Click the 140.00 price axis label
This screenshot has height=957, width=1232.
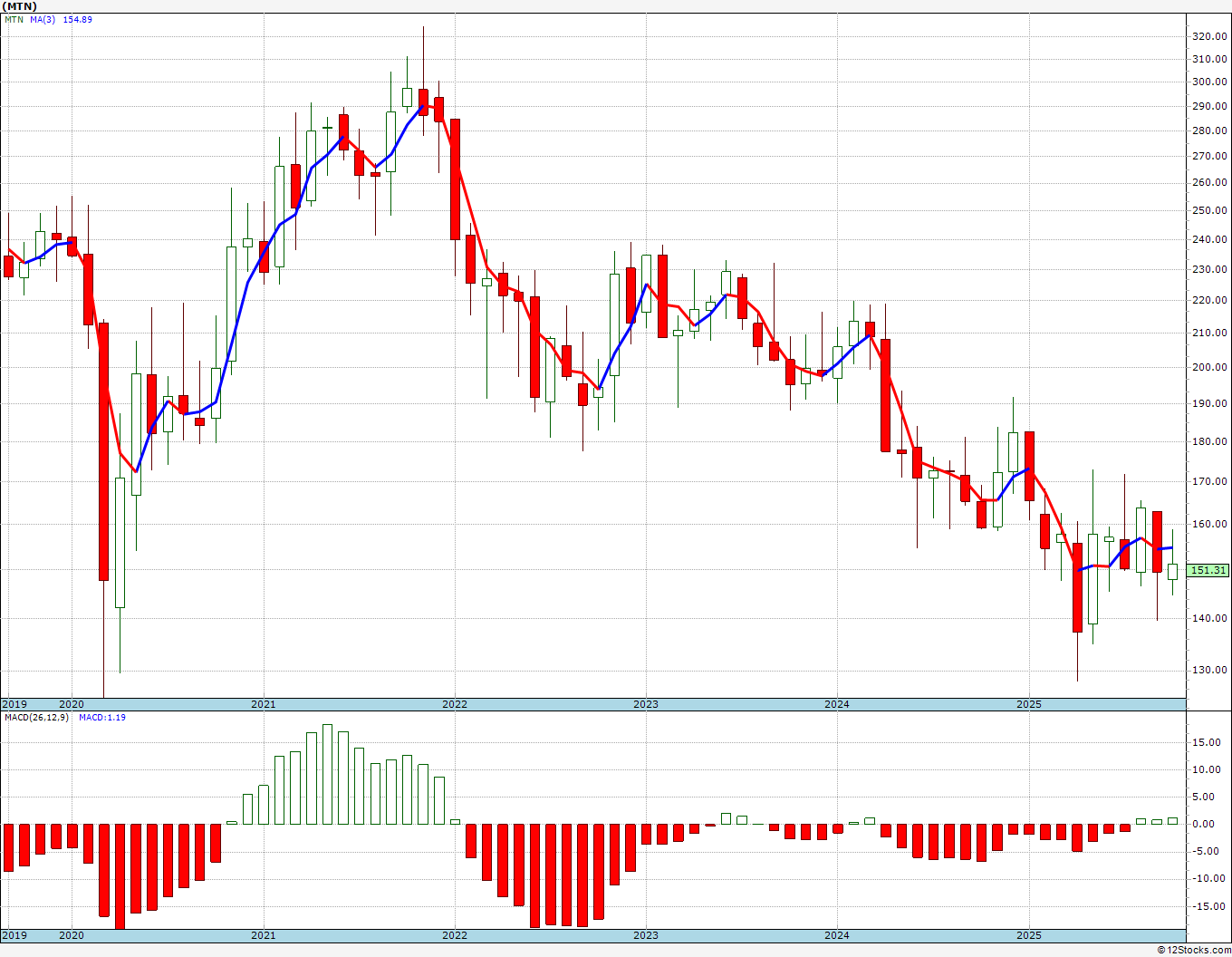[1209, 618]
